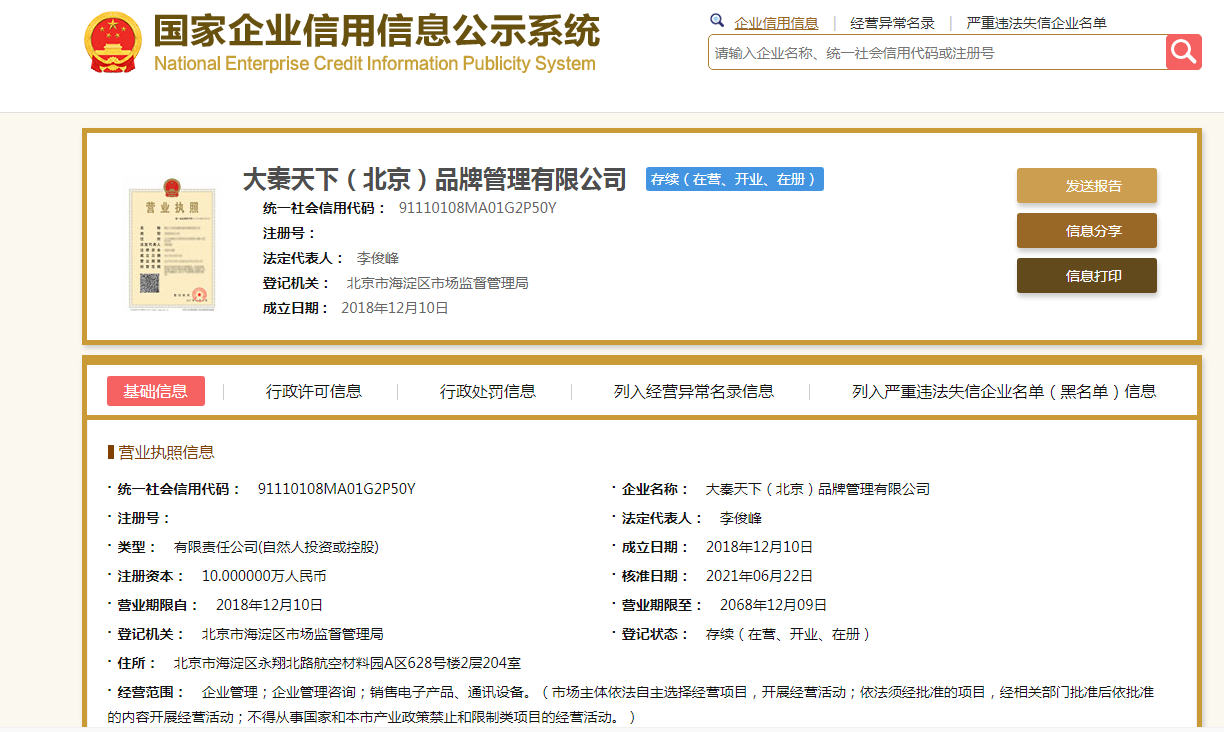Switch to the 基础信息 tab

155,391
